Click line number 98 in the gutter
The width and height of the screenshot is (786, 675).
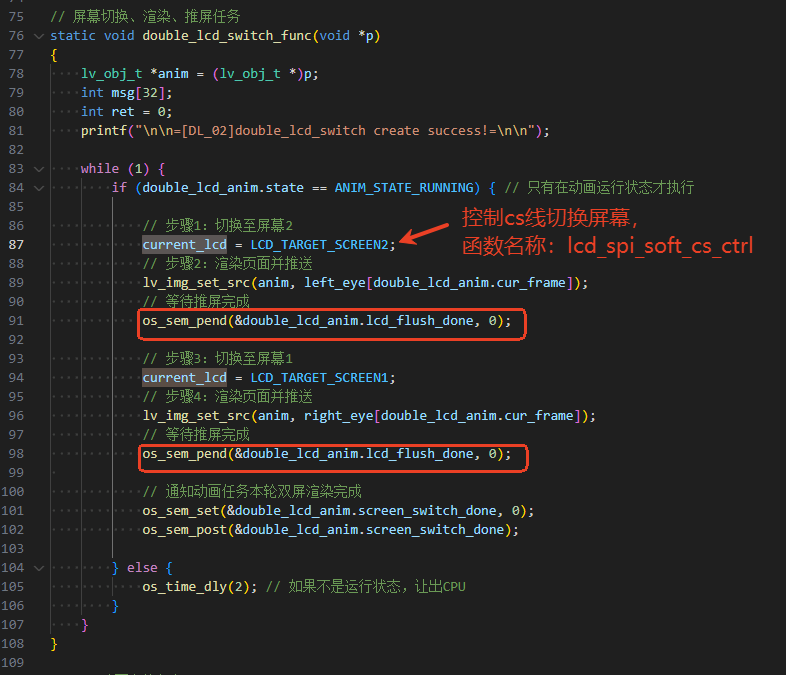16,454
